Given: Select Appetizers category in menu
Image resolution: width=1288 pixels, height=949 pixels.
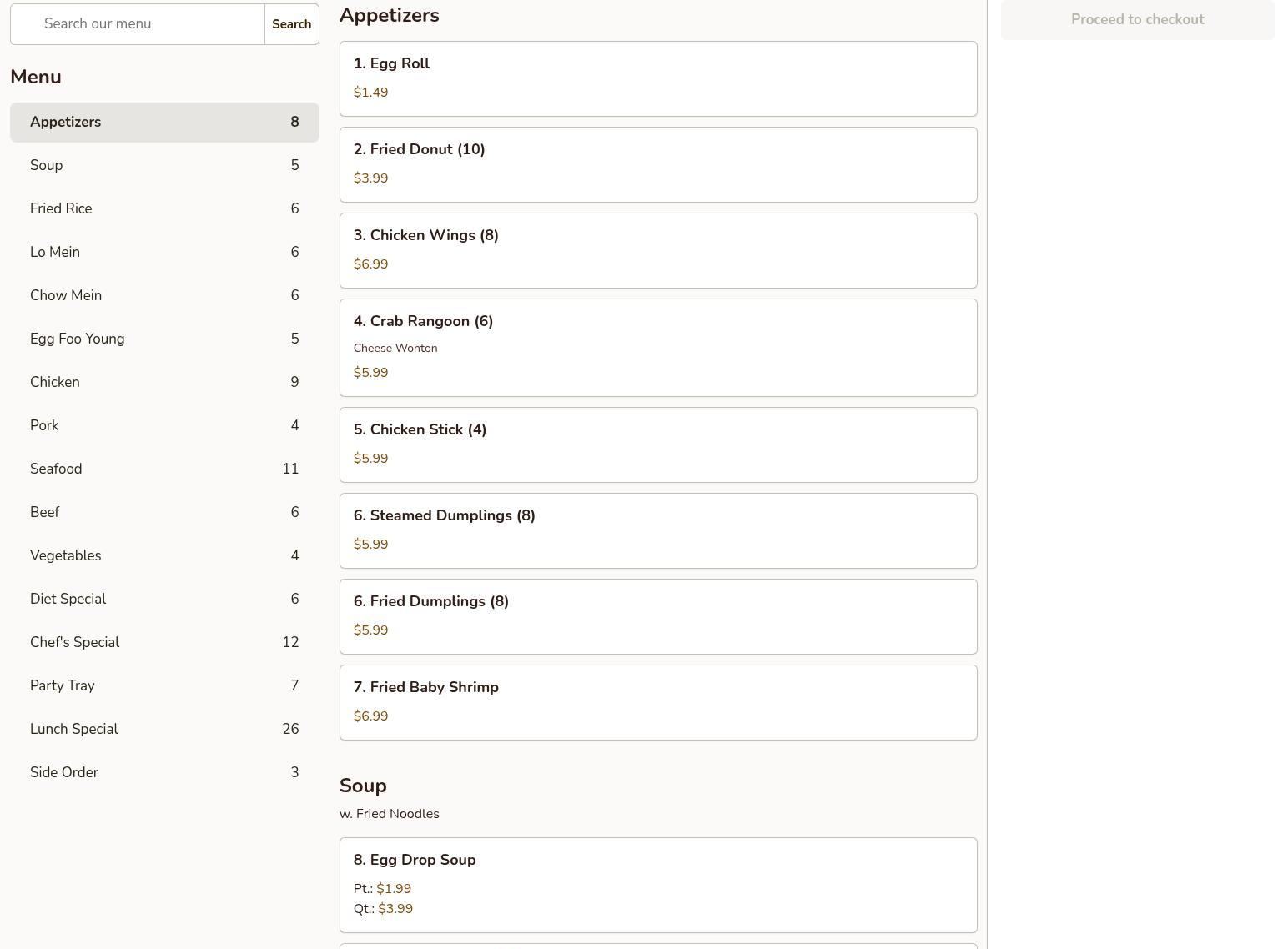Looking at the screenshot, I should 164,123.
